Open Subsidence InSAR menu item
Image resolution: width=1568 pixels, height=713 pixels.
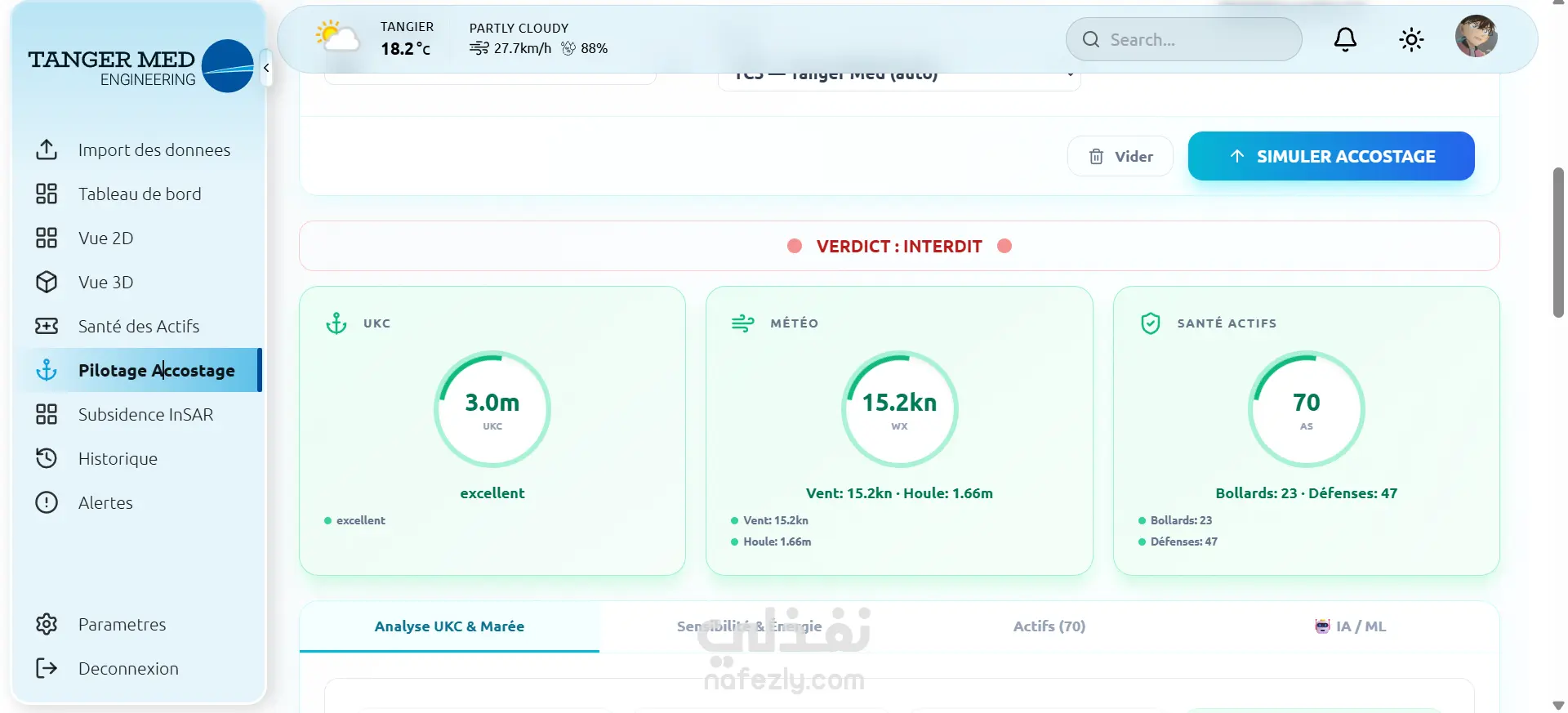138,414
